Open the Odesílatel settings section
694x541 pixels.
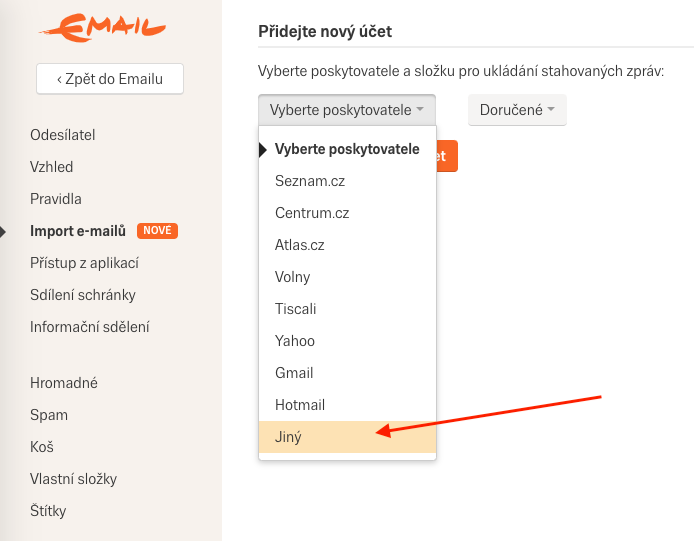point(62,135)
